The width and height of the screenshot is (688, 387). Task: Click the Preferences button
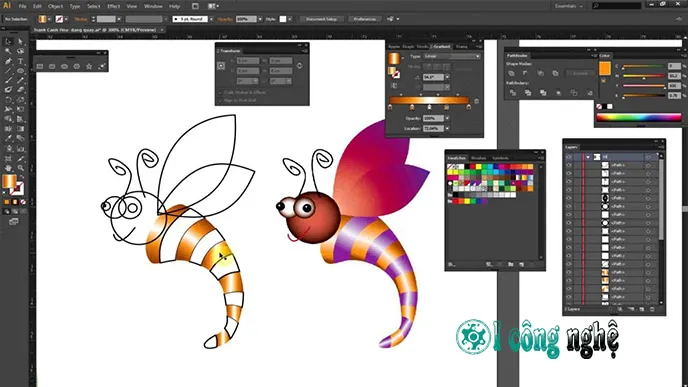tap(365, 19)
